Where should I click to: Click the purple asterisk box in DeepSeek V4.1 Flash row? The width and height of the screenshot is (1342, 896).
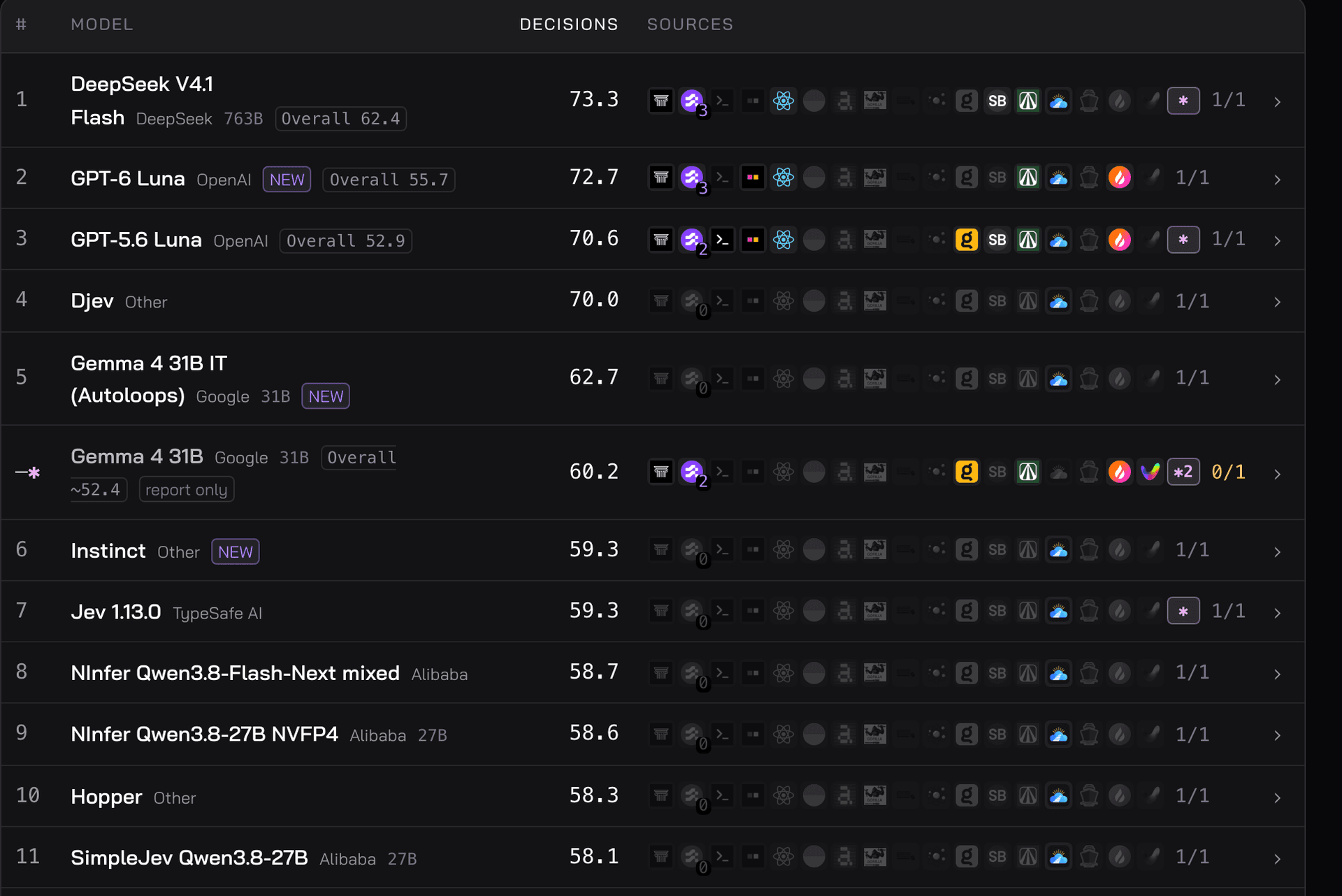(1183, 101)
